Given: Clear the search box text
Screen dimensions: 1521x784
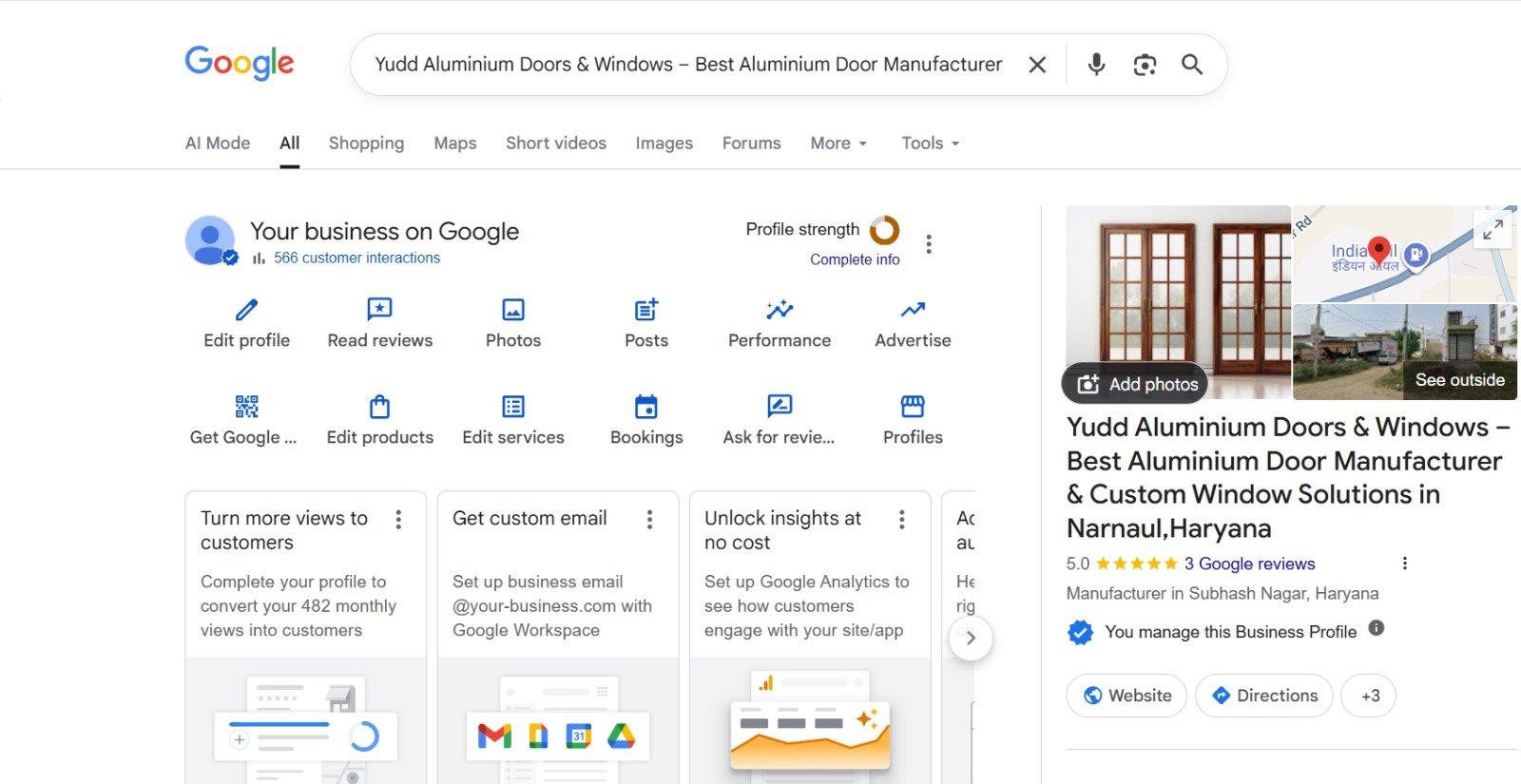Looking at the screenshot, I should pyautogui.click(x=1037, y=65).
